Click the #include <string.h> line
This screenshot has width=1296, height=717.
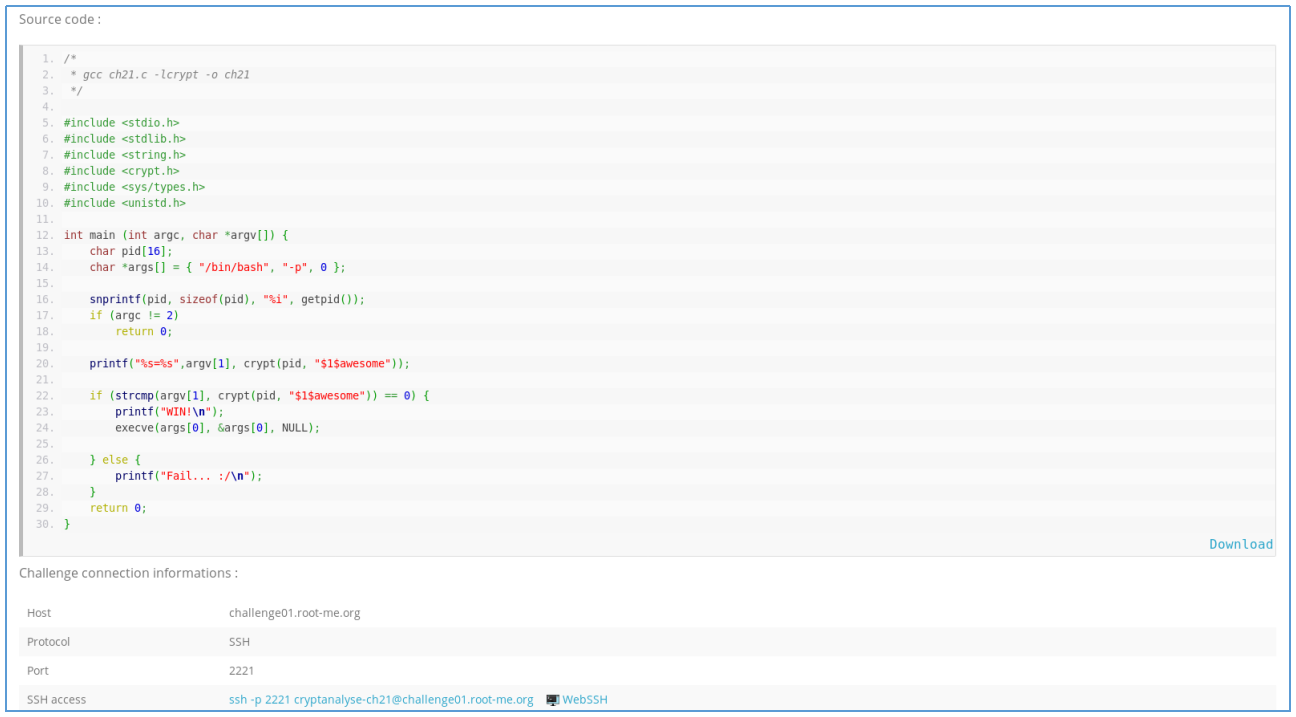(x=125, y=155)
